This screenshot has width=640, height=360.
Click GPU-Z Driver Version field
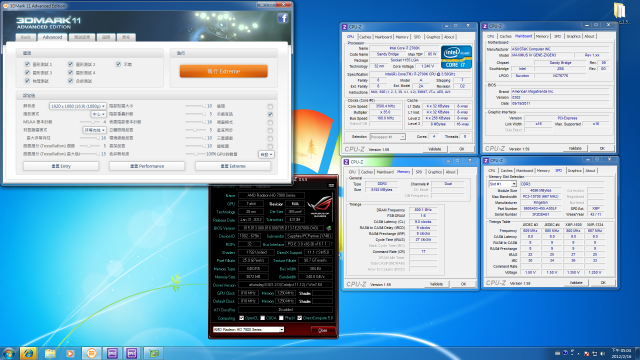click(285, 285)
